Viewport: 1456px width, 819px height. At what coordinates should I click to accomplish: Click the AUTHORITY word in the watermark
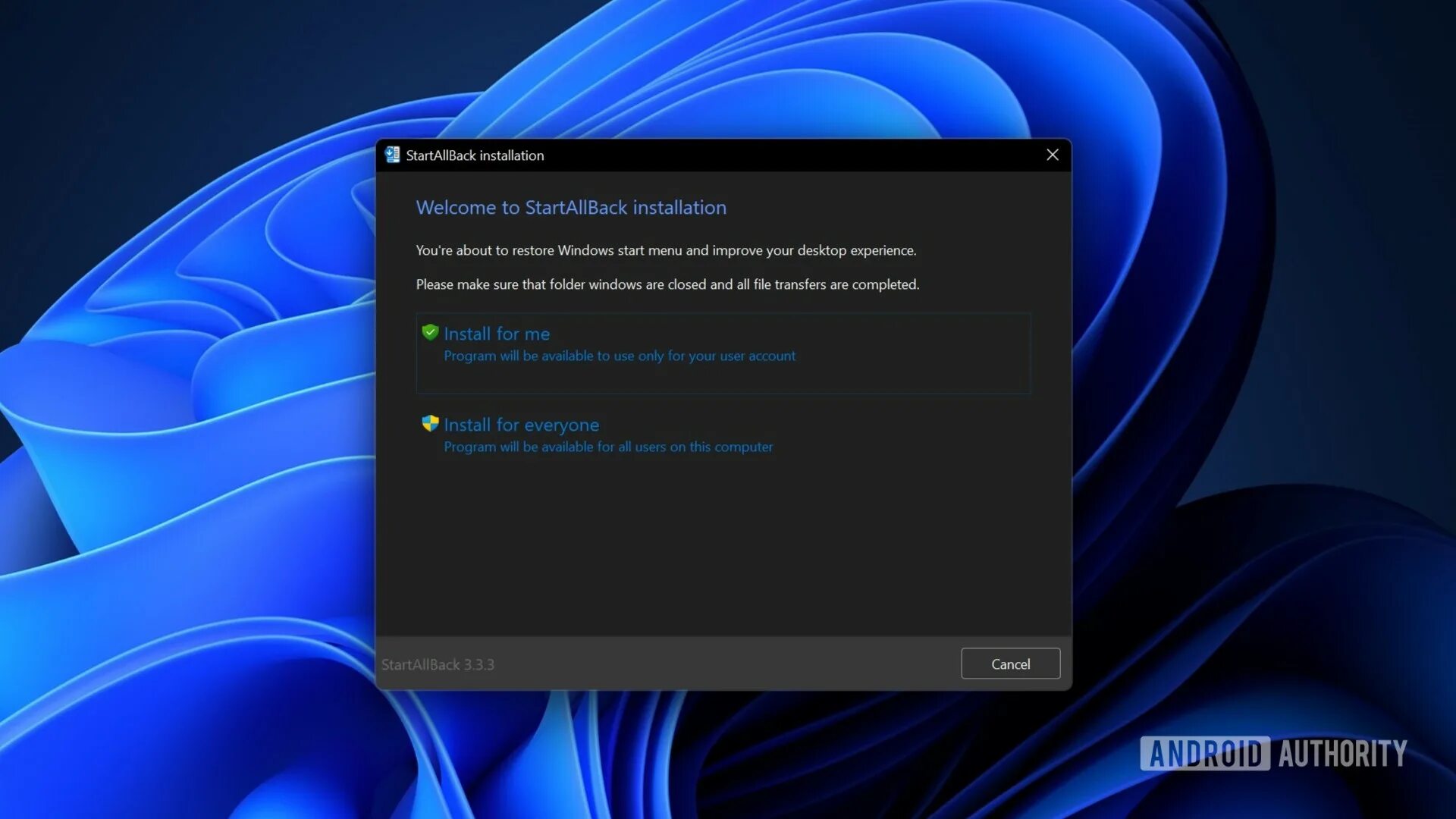point(1342,754)
